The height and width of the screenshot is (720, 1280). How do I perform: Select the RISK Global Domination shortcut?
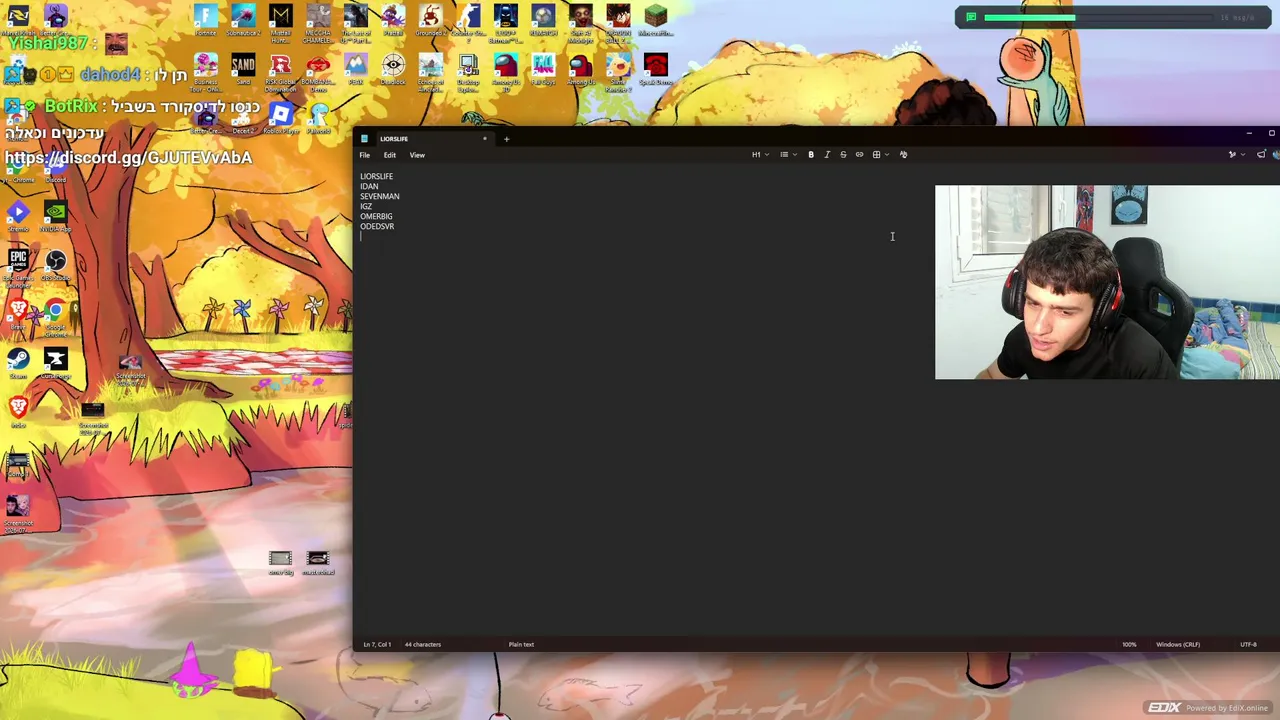click(281, 72)
